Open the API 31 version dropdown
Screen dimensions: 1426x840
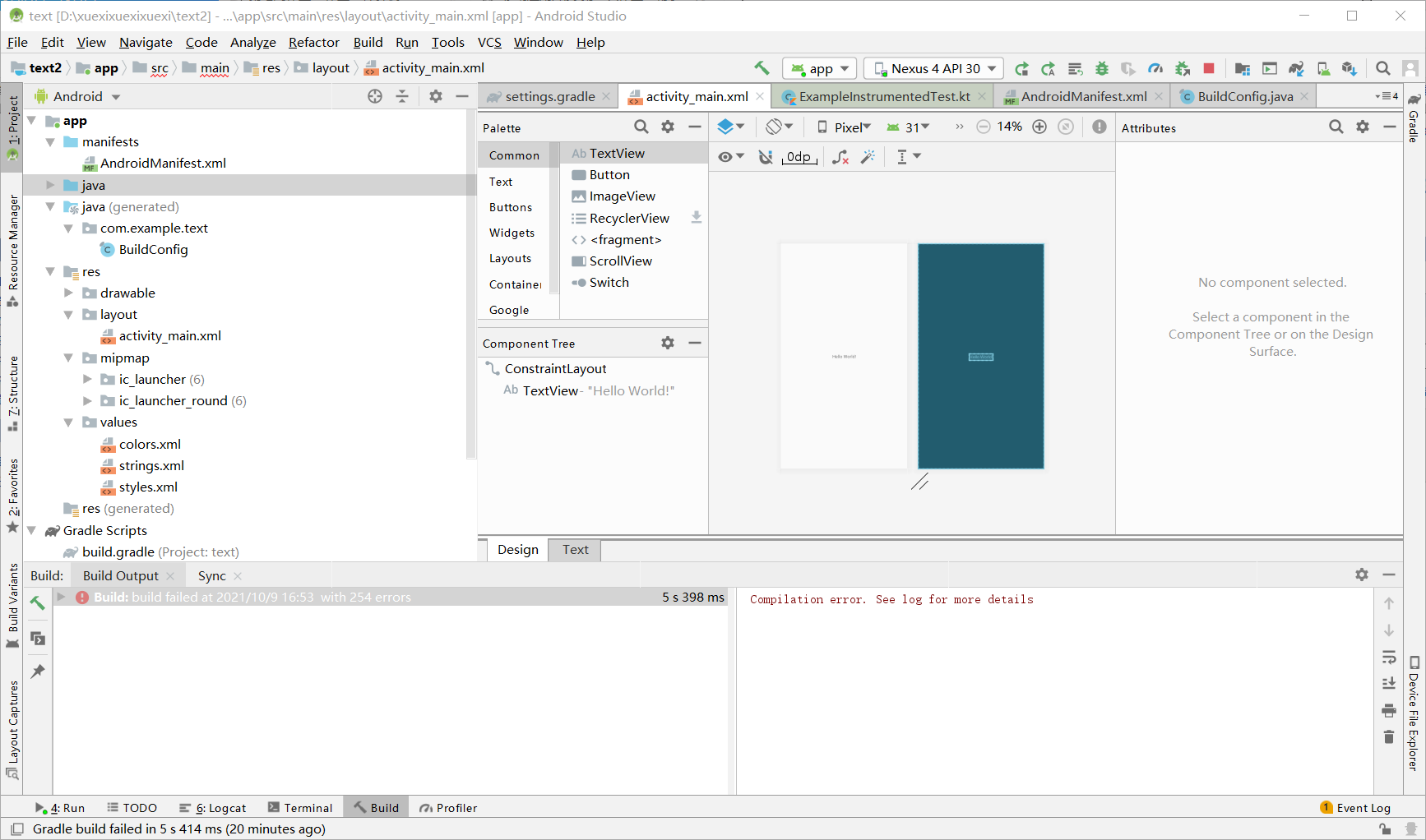909,127
